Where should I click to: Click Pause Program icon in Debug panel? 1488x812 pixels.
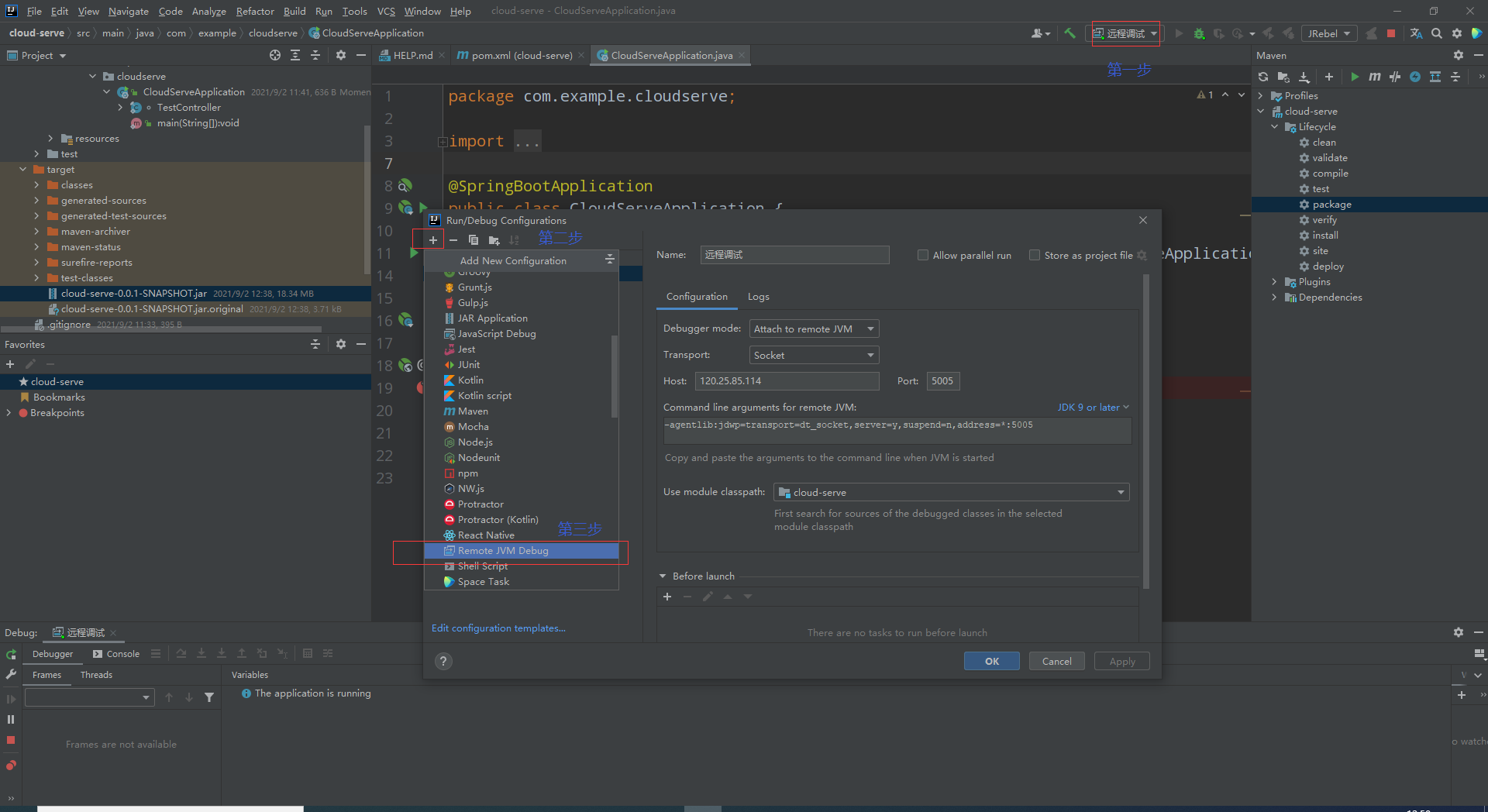11,719
